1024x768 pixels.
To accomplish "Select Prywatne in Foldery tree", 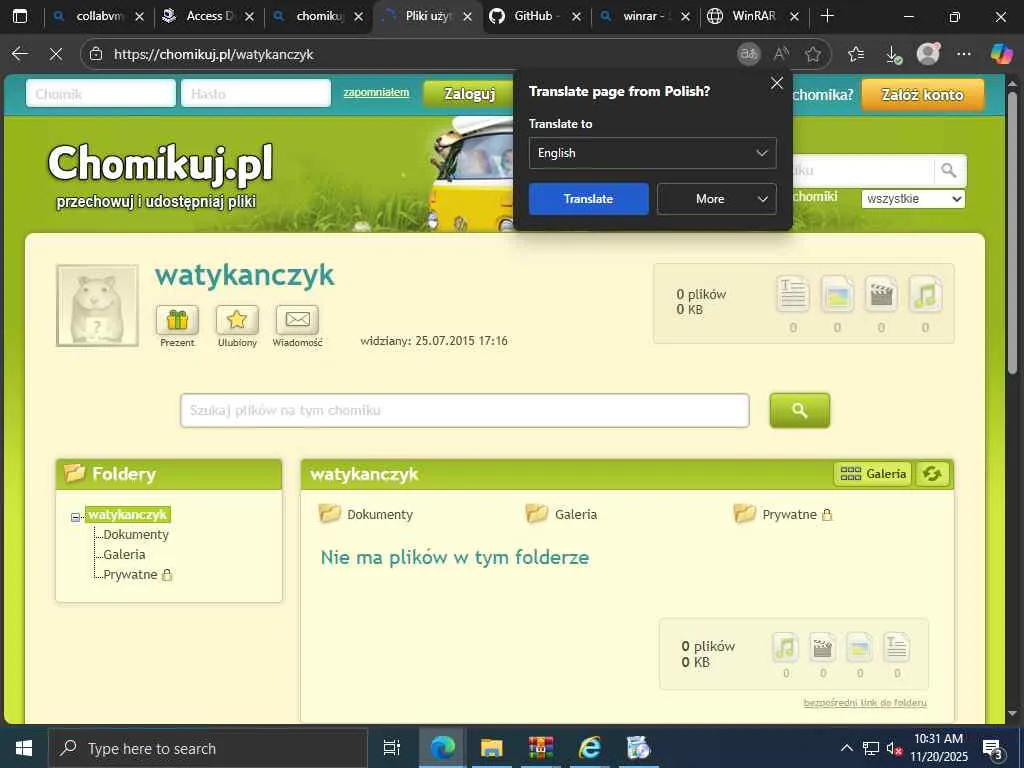I will 137,575.
